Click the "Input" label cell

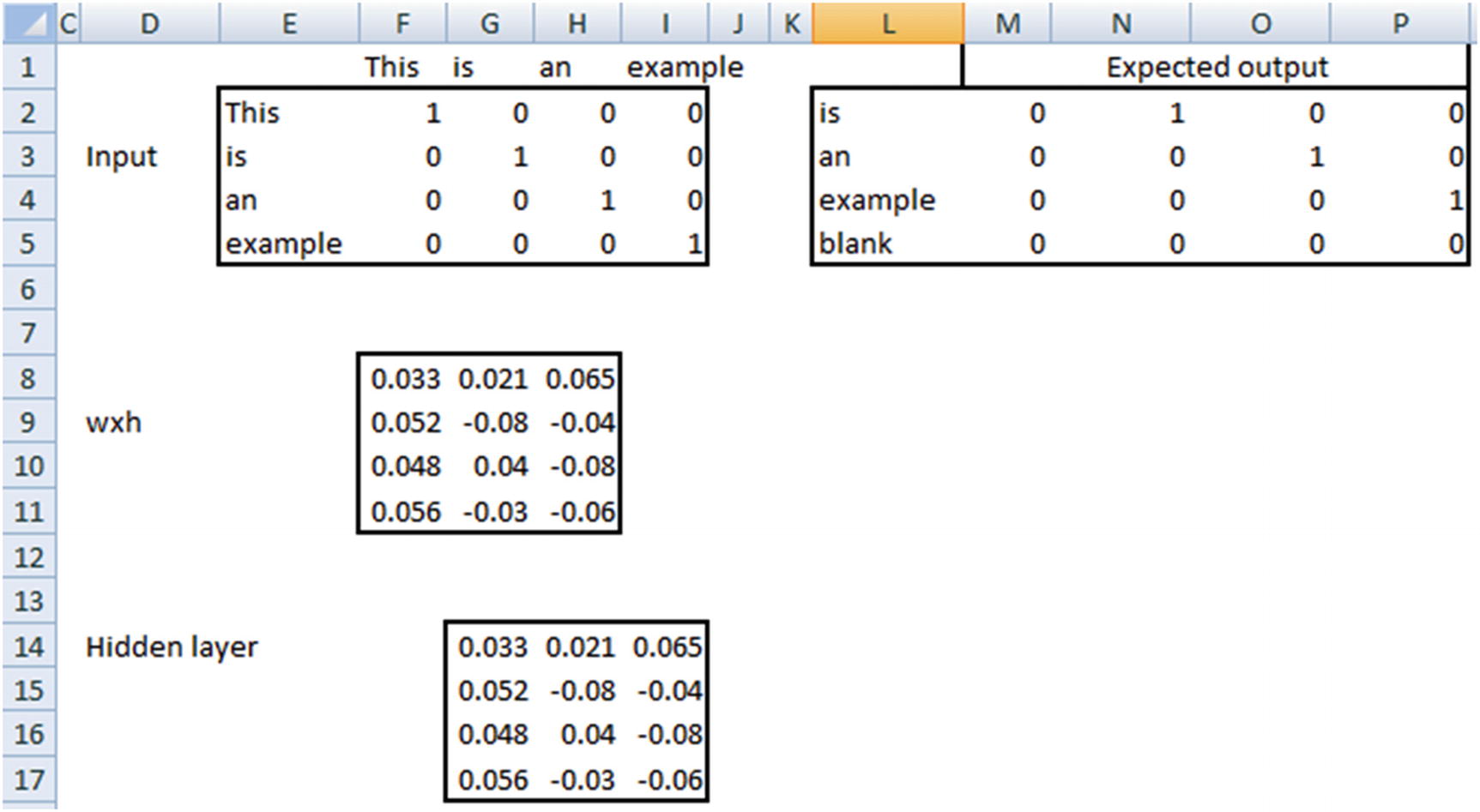[122, 157]
